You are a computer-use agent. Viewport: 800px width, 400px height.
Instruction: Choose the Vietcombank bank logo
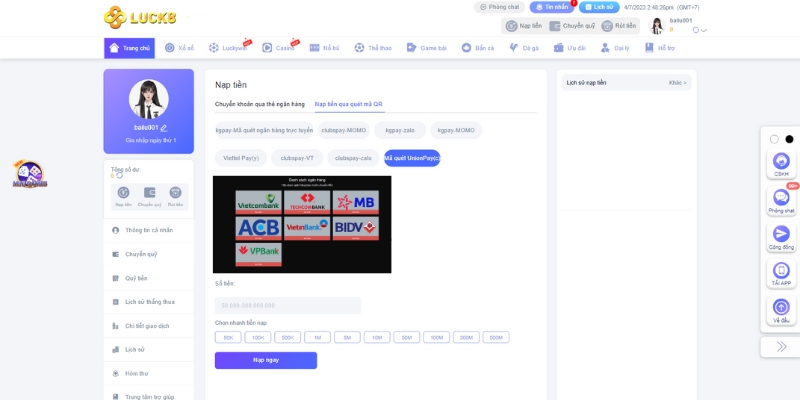pyautogui.click(x=258, y=203)
